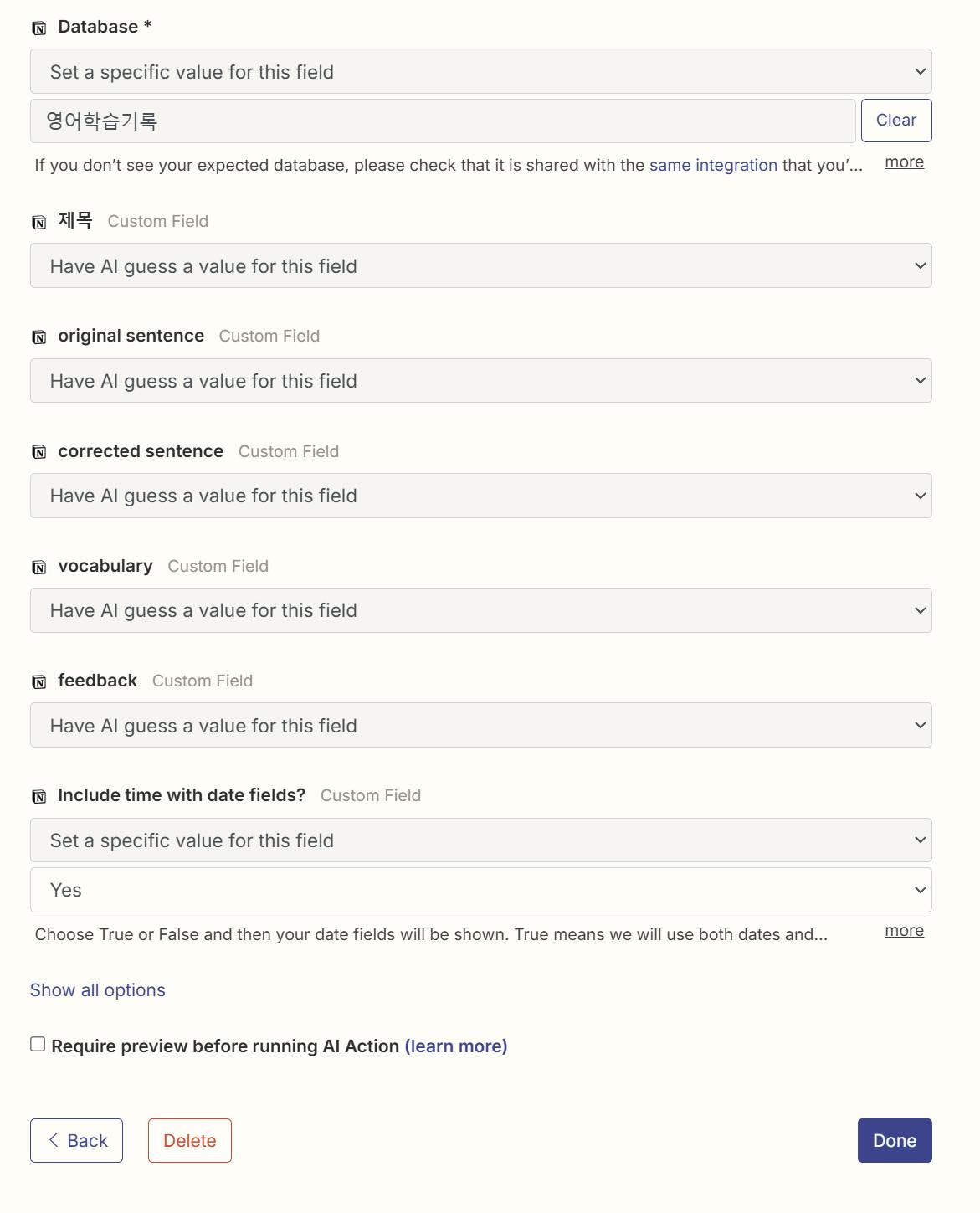Click the Notion icon beside feedback field
This screenshot has width=980, height=1213.
pos(38,681)
